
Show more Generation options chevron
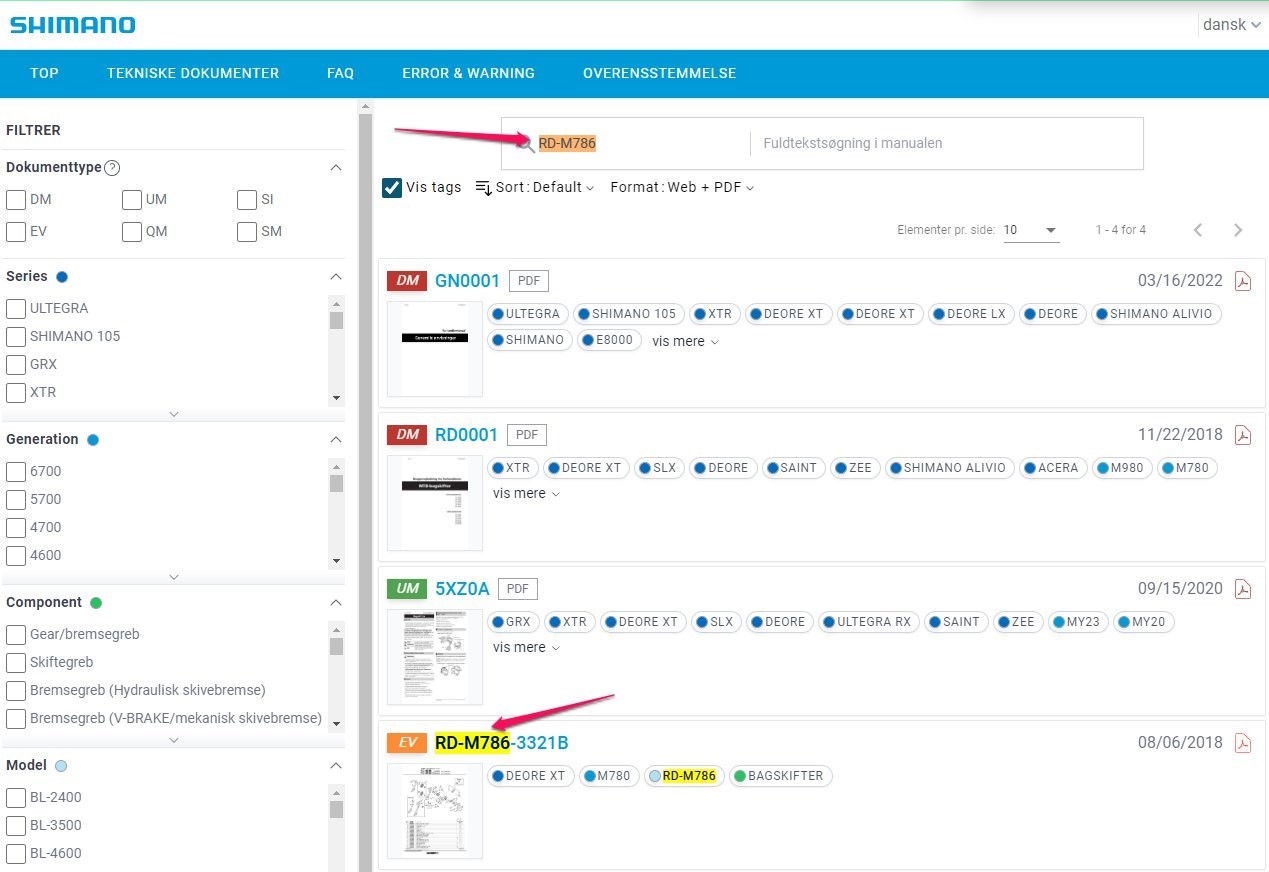[x=174, y=577]
